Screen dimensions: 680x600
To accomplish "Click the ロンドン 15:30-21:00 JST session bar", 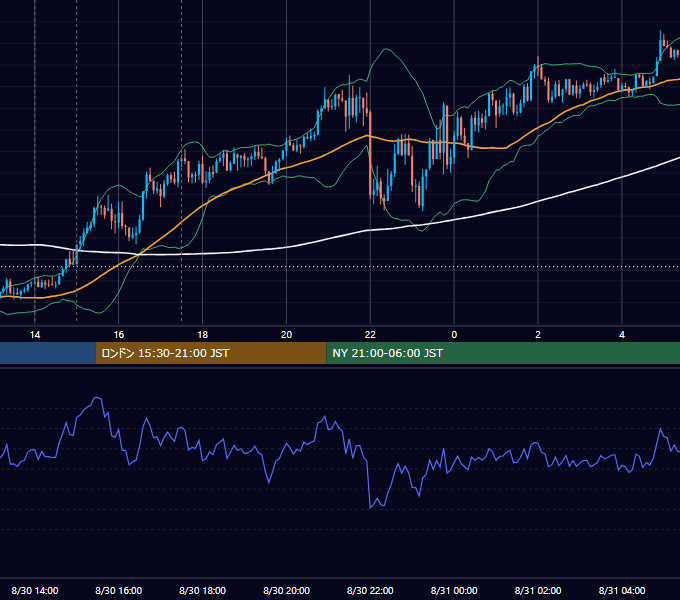I will click(211, 353).
